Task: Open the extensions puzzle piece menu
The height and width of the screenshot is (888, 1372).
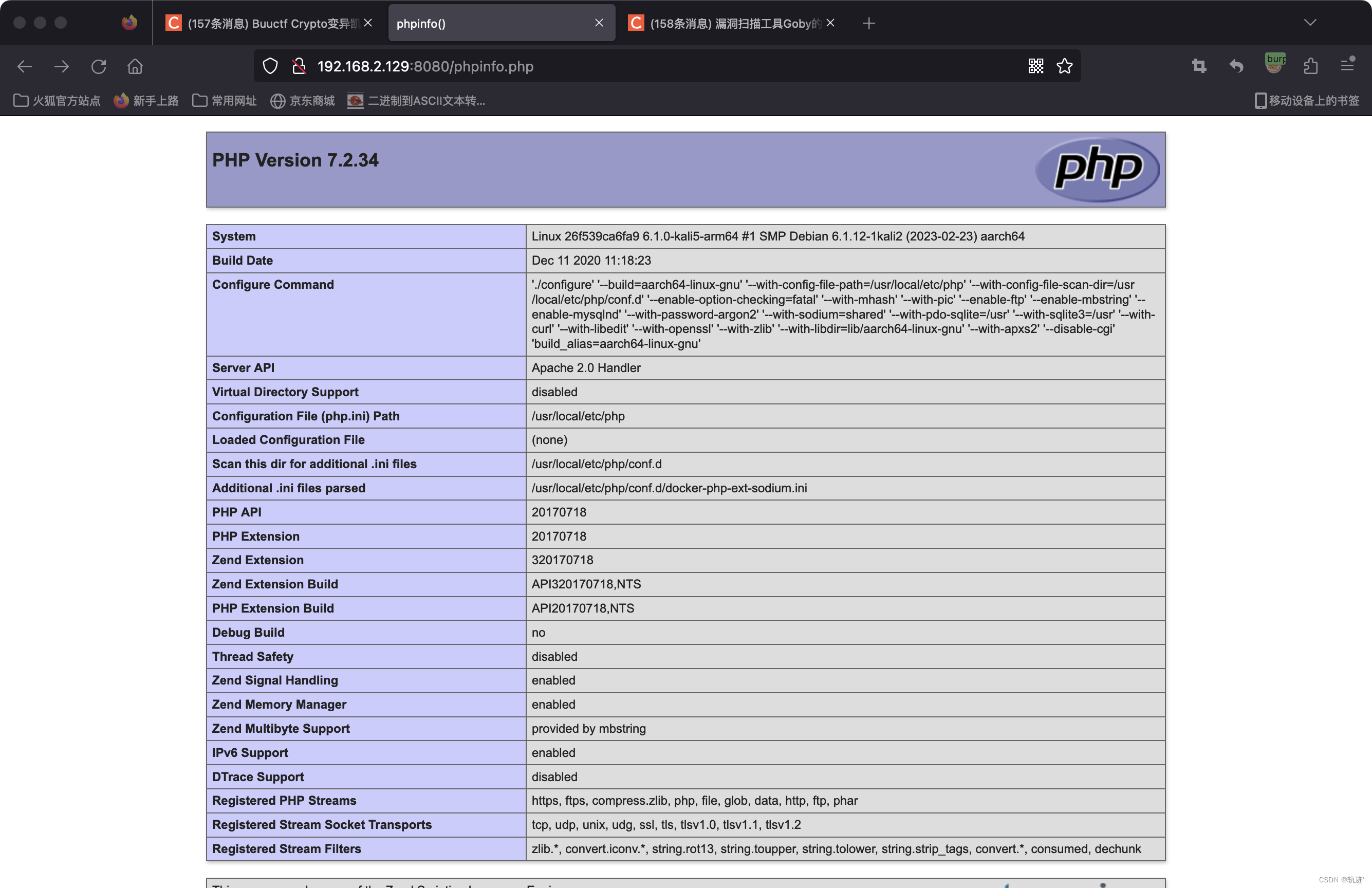Action: coord(1310,66)
